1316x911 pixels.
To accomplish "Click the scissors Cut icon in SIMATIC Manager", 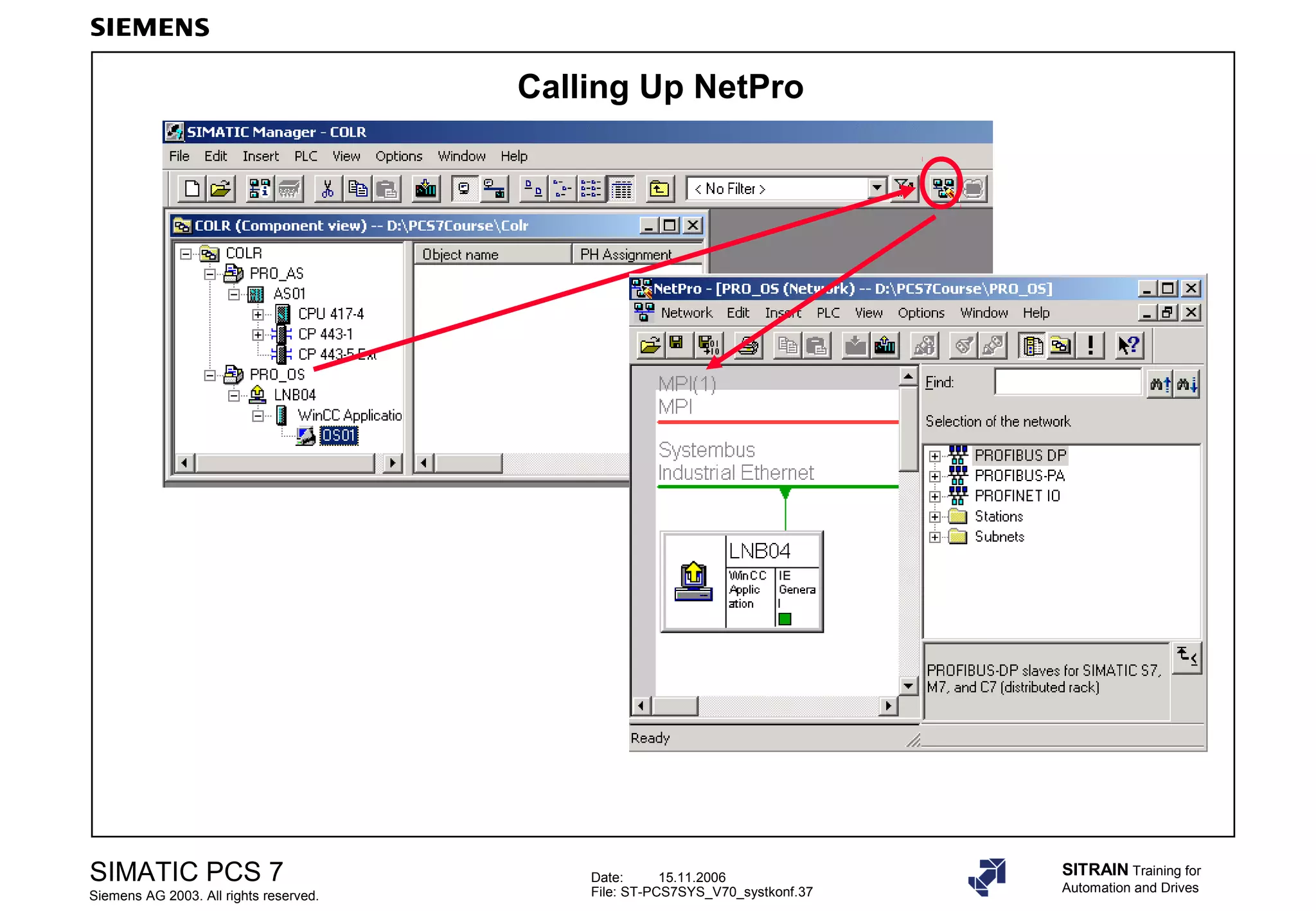I will tap(328, 189).
